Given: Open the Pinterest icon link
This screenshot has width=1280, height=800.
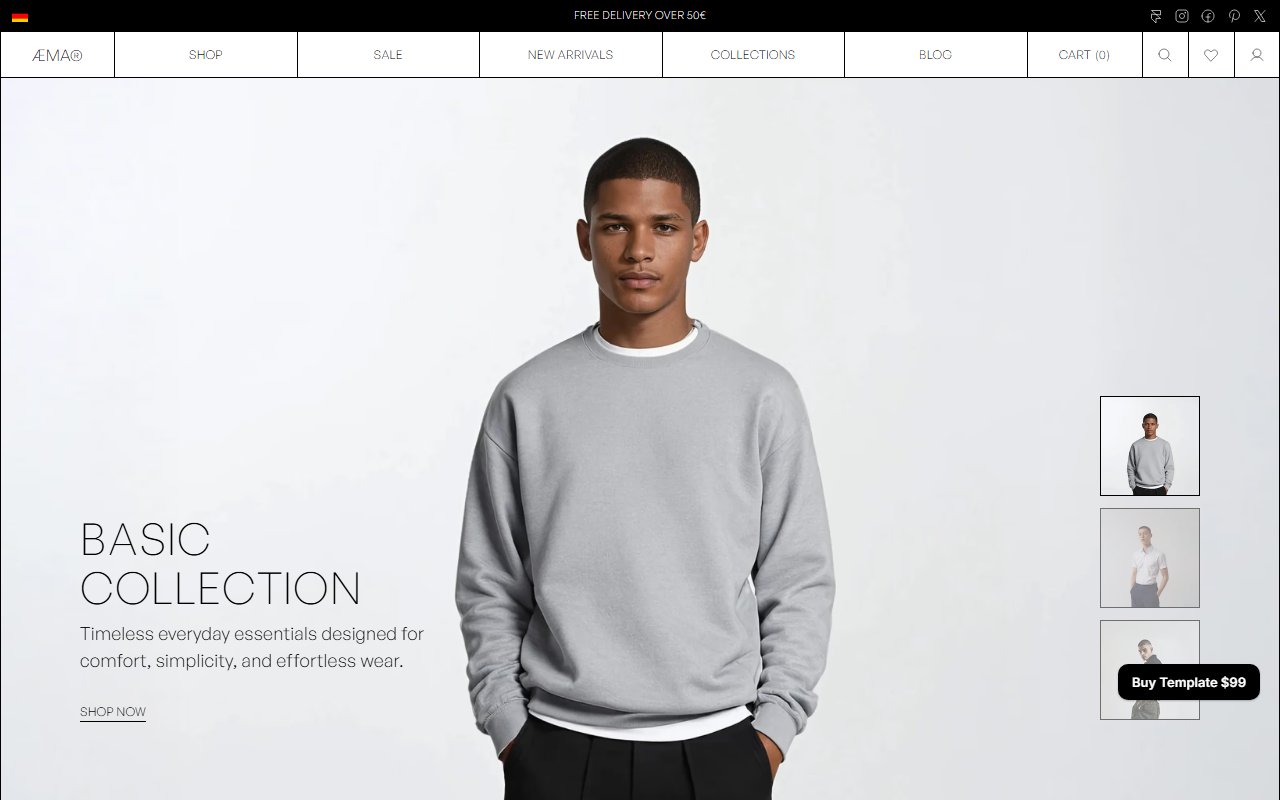Looking at the screenshot, I should point(1234,16).
